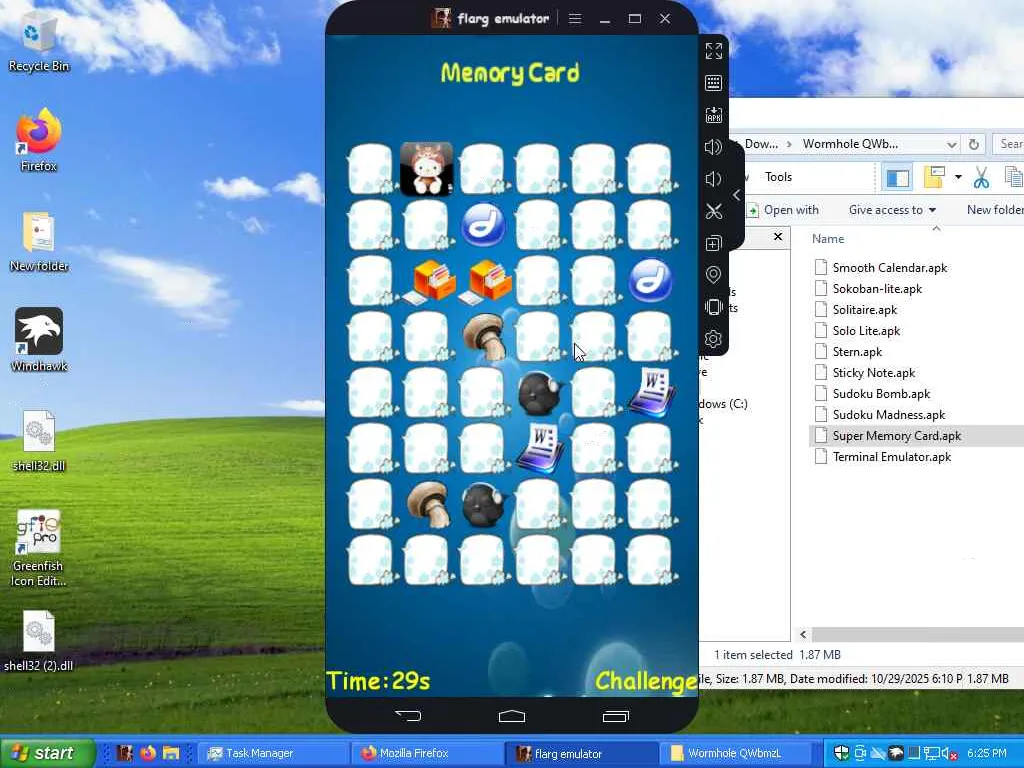Screen dimensions: 1024x768
Task: Switch to Task Manager in taskbar
Action: 273,753
